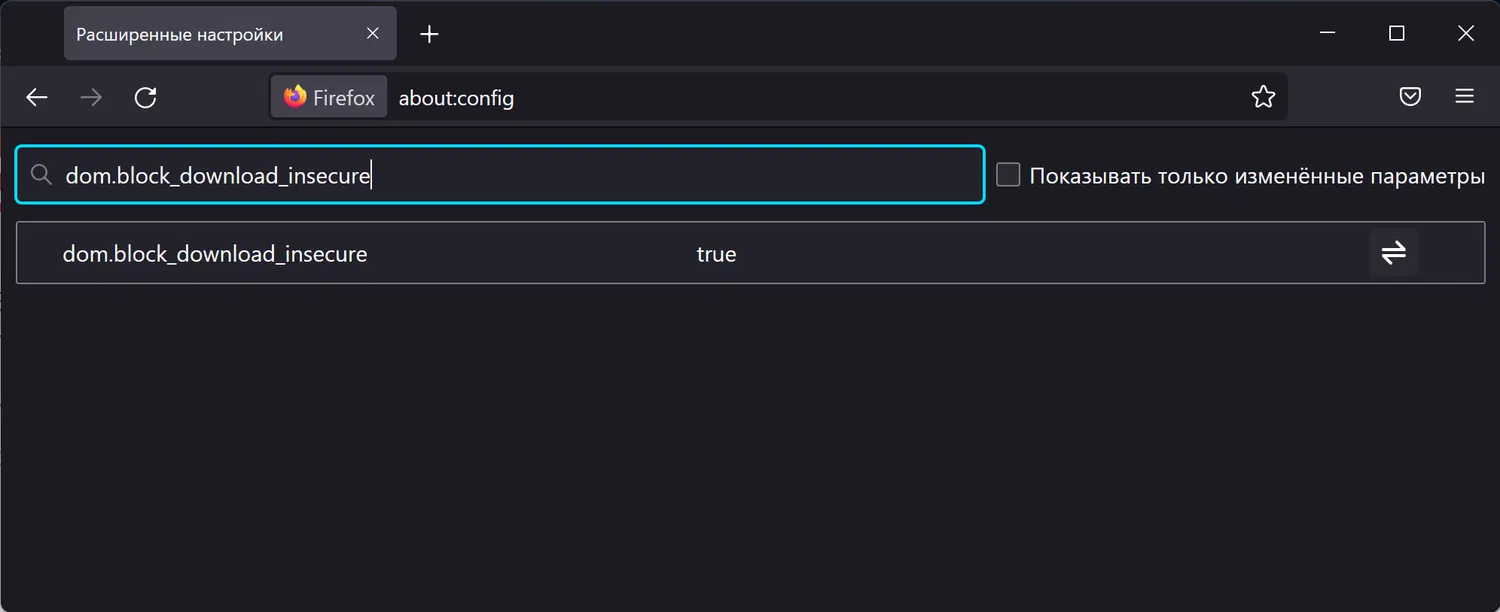Toggle the dom.block_download_insecure value
This screenshot has width=1500, height=612.
point(1393,253)
